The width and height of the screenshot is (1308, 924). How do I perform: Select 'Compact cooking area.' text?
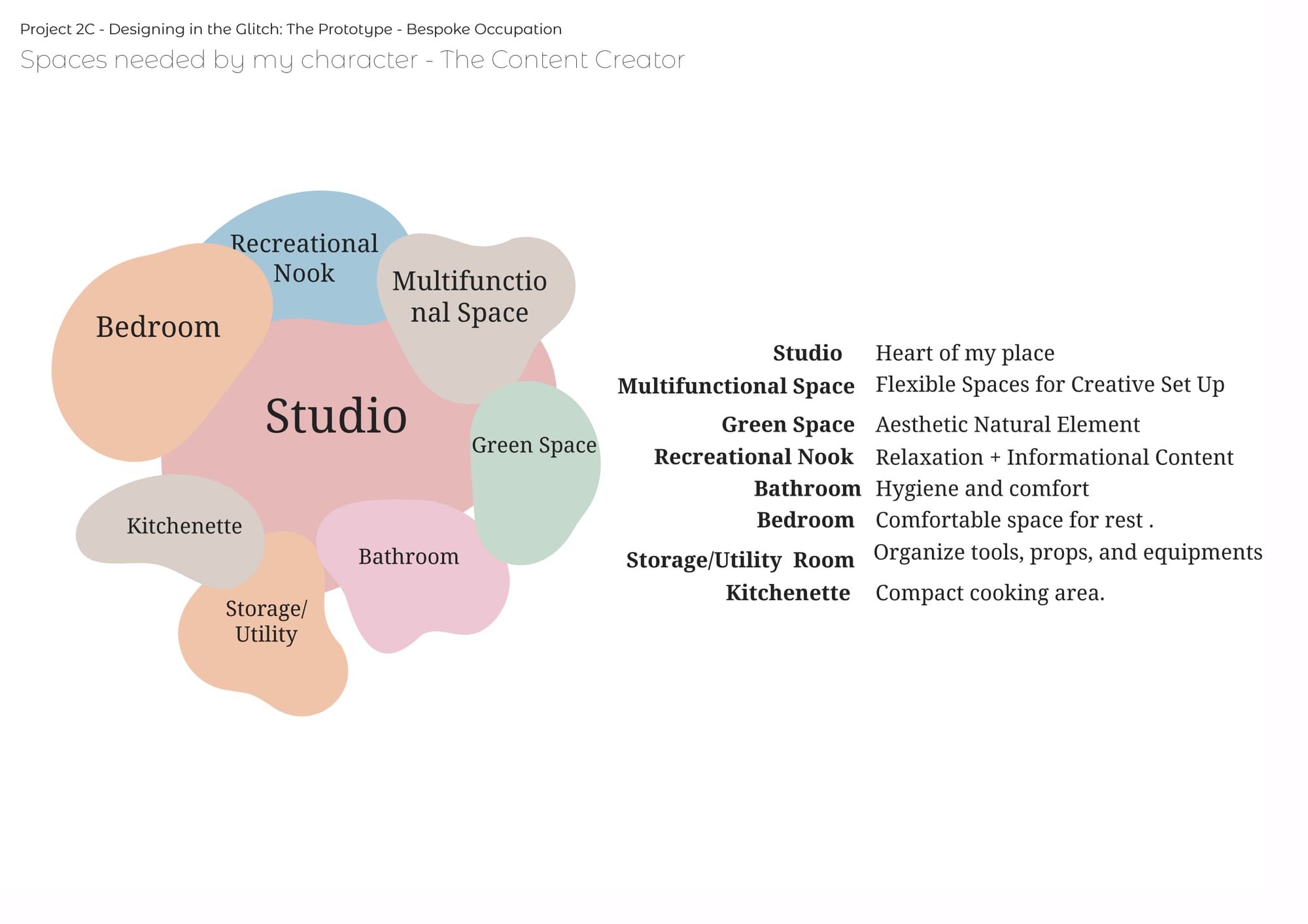click(x=990, y=592)
